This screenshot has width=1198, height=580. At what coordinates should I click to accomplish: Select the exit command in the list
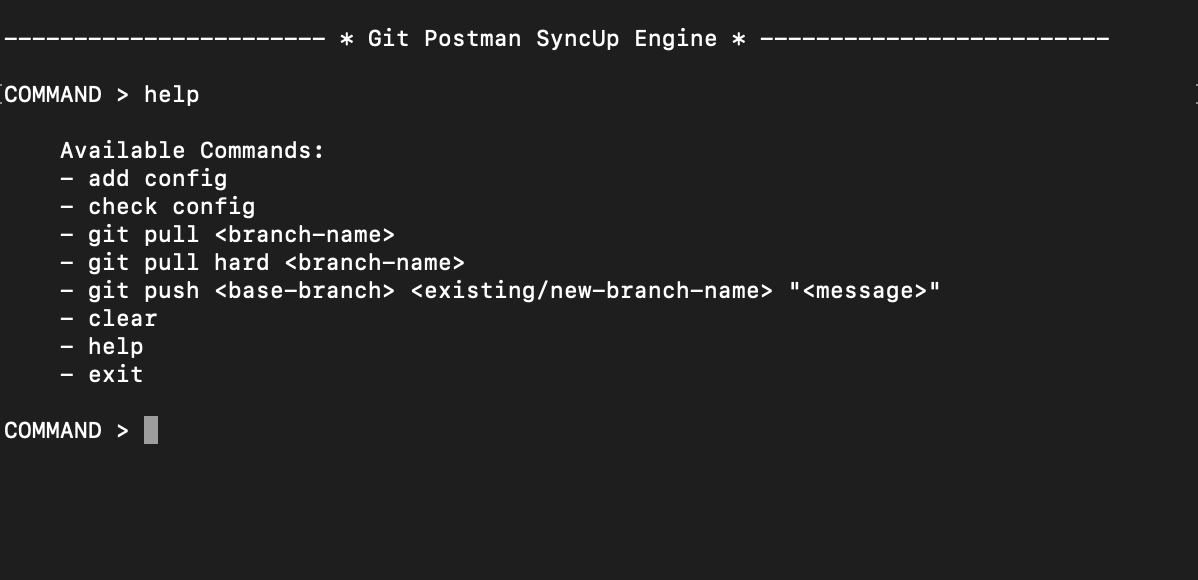click(x=115, y=375)
